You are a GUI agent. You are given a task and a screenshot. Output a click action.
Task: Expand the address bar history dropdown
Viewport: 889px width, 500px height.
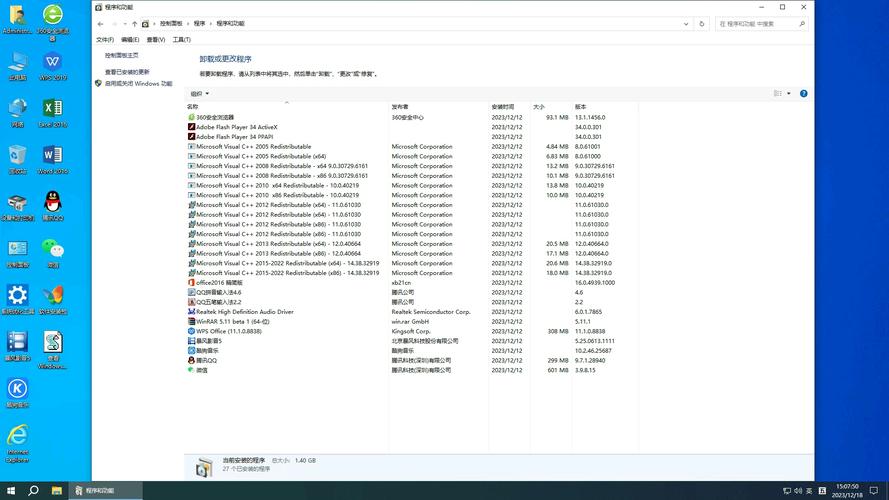coord(686,24)
